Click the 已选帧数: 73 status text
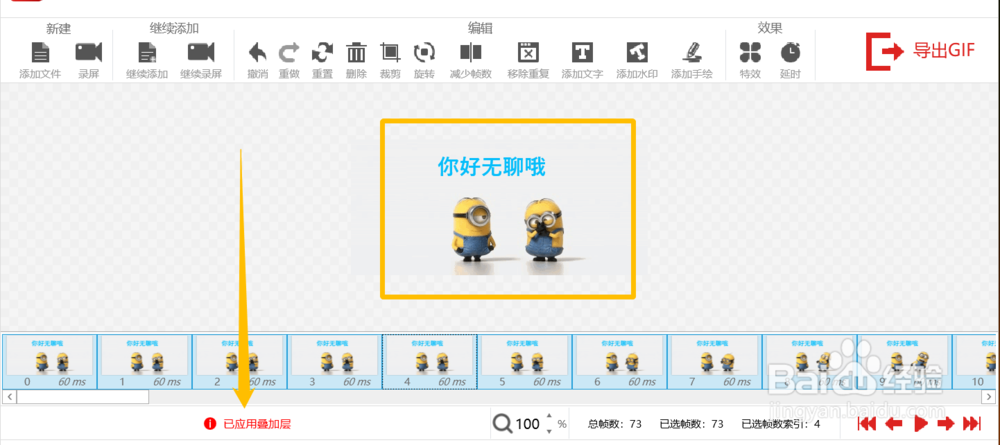 click(x=692, y=424)
